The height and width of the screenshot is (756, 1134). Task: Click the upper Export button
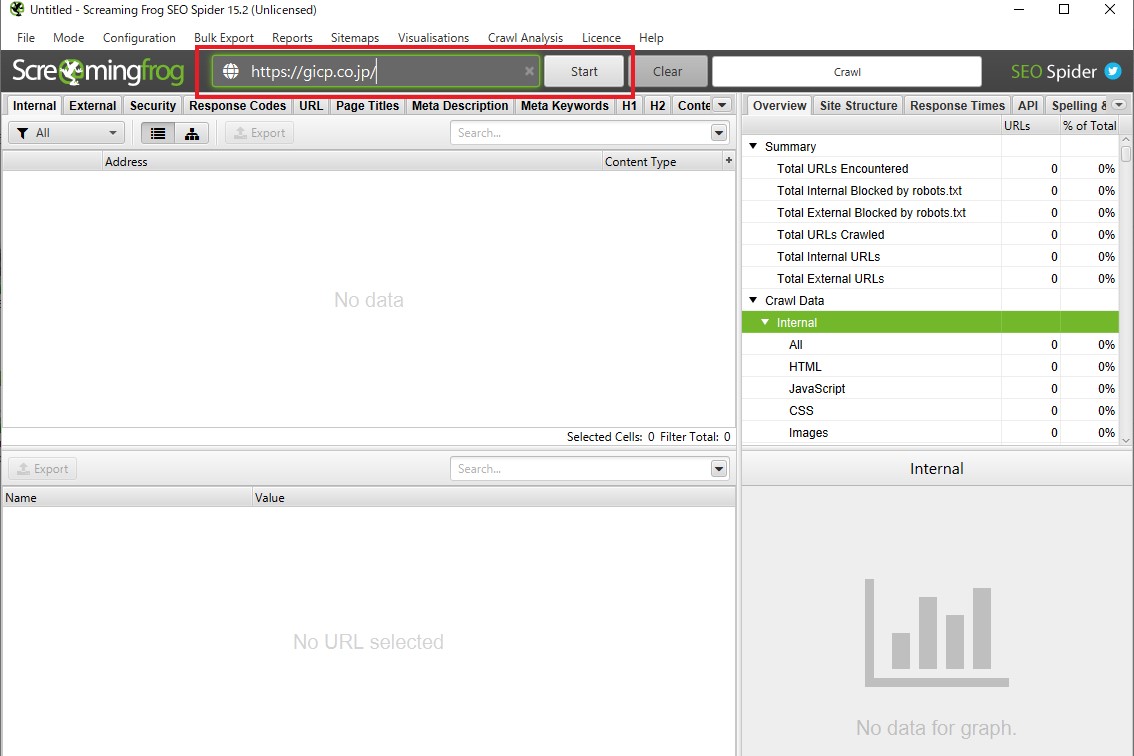260,133
